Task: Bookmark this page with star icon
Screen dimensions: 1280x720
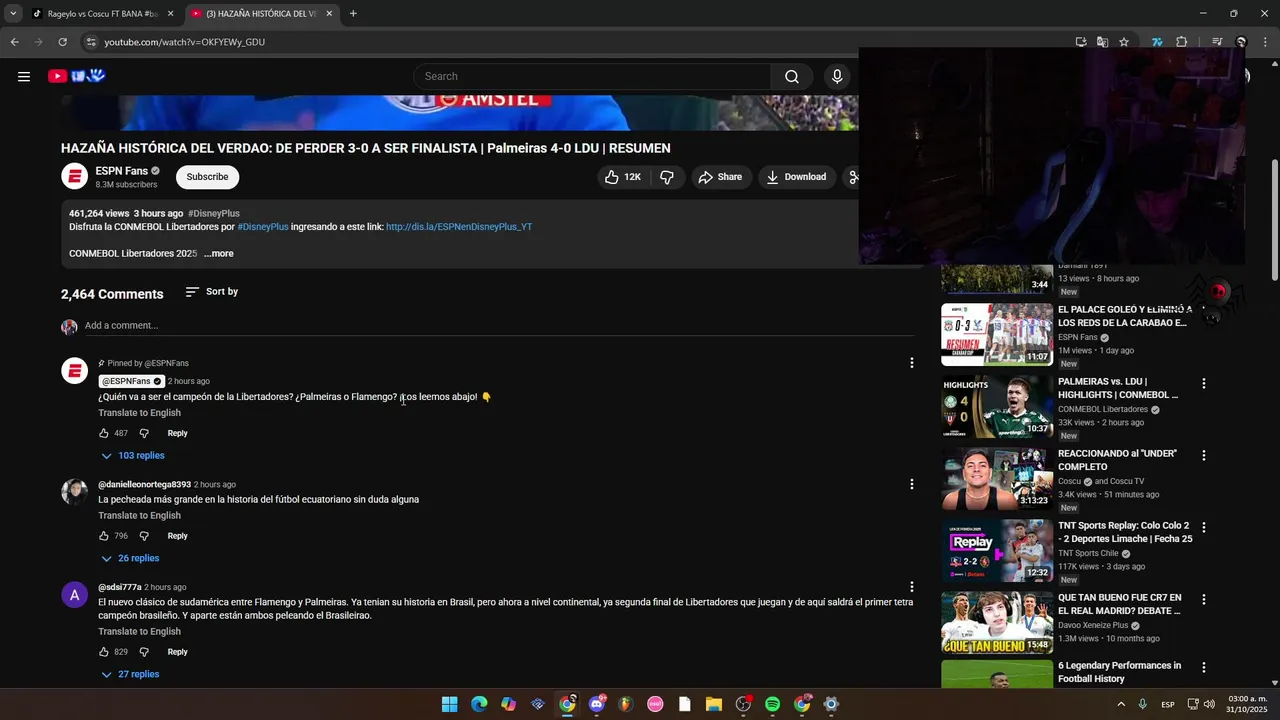Action: pos(1124,42)
